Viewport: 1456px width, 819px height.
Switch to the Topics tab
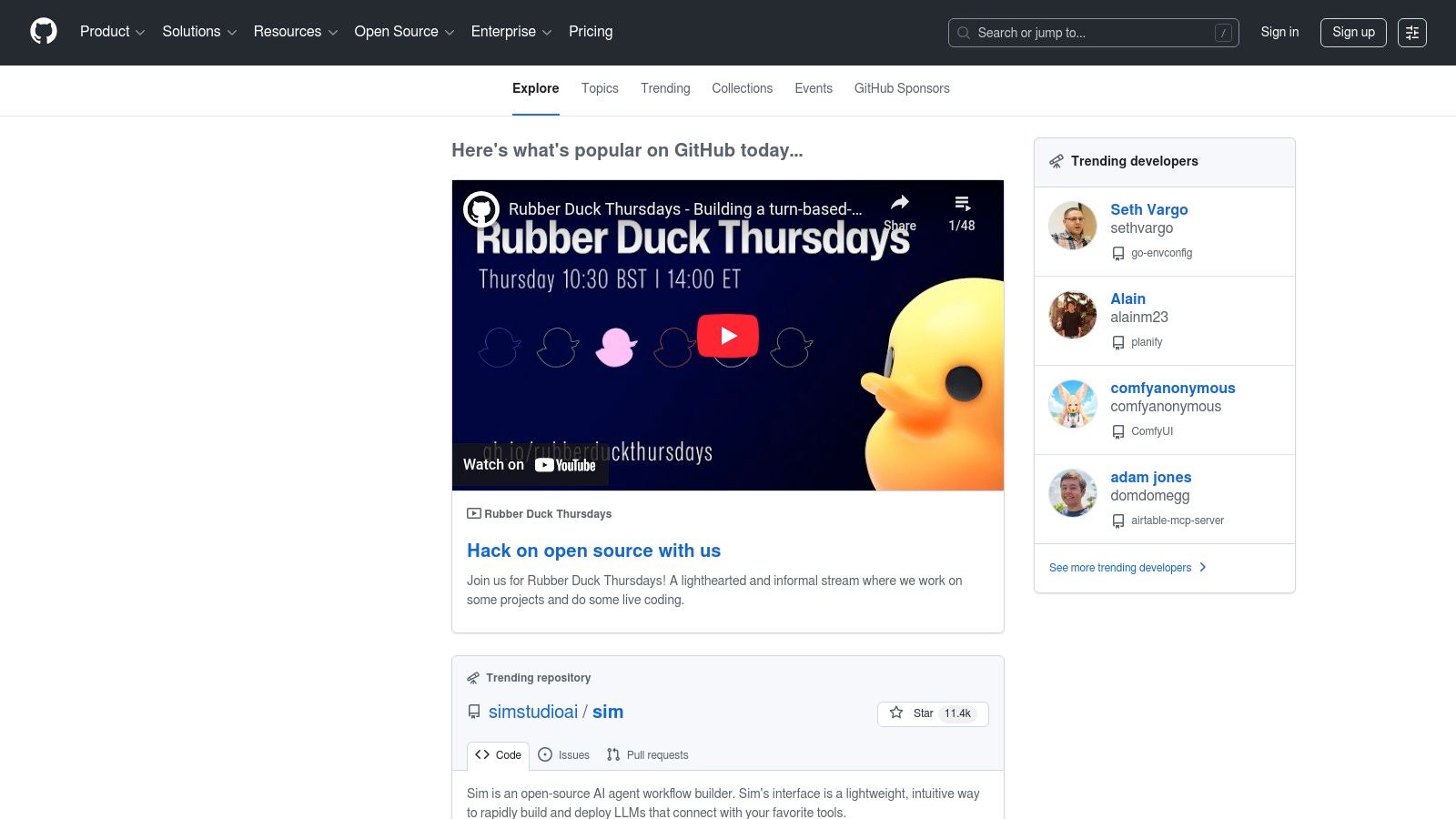[x=600, y=88]
